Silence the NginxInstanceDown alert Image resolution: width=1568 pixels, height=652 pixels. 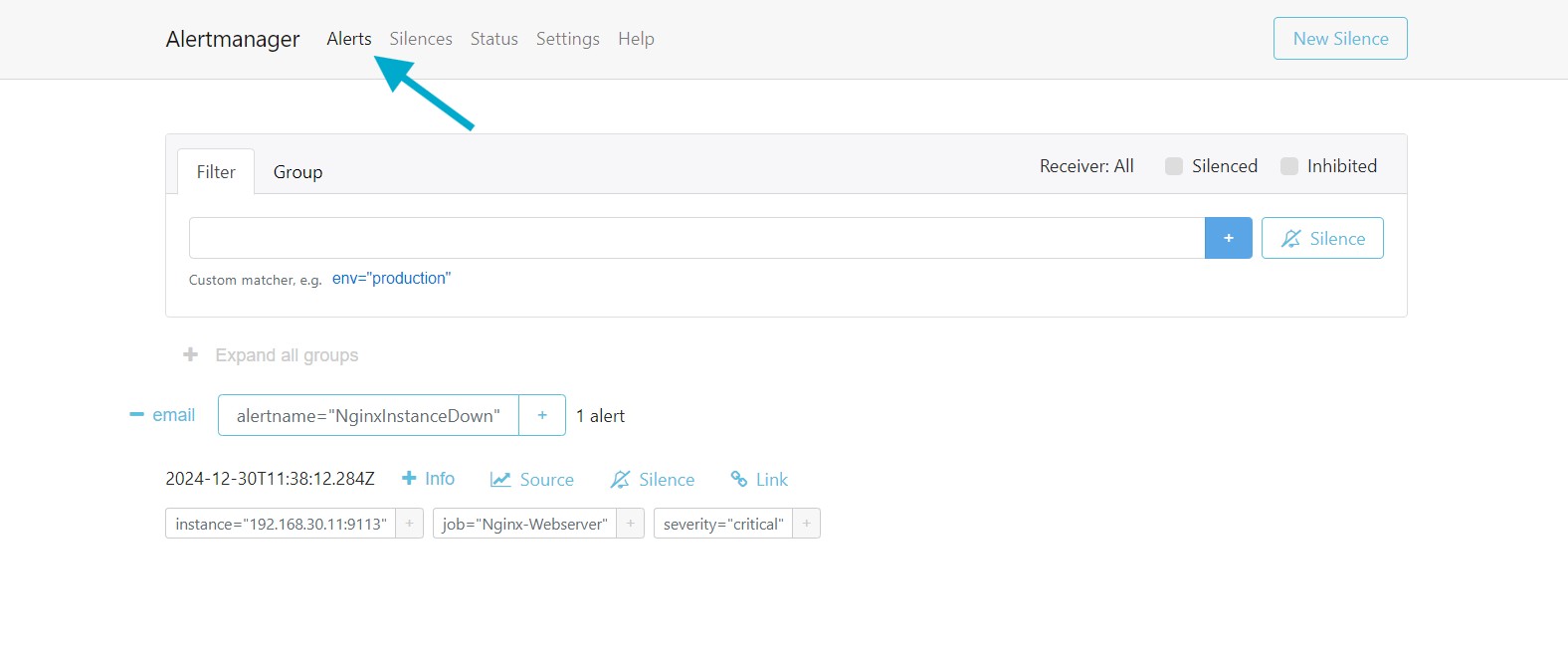pyautogui.click(x=653, y=480)
